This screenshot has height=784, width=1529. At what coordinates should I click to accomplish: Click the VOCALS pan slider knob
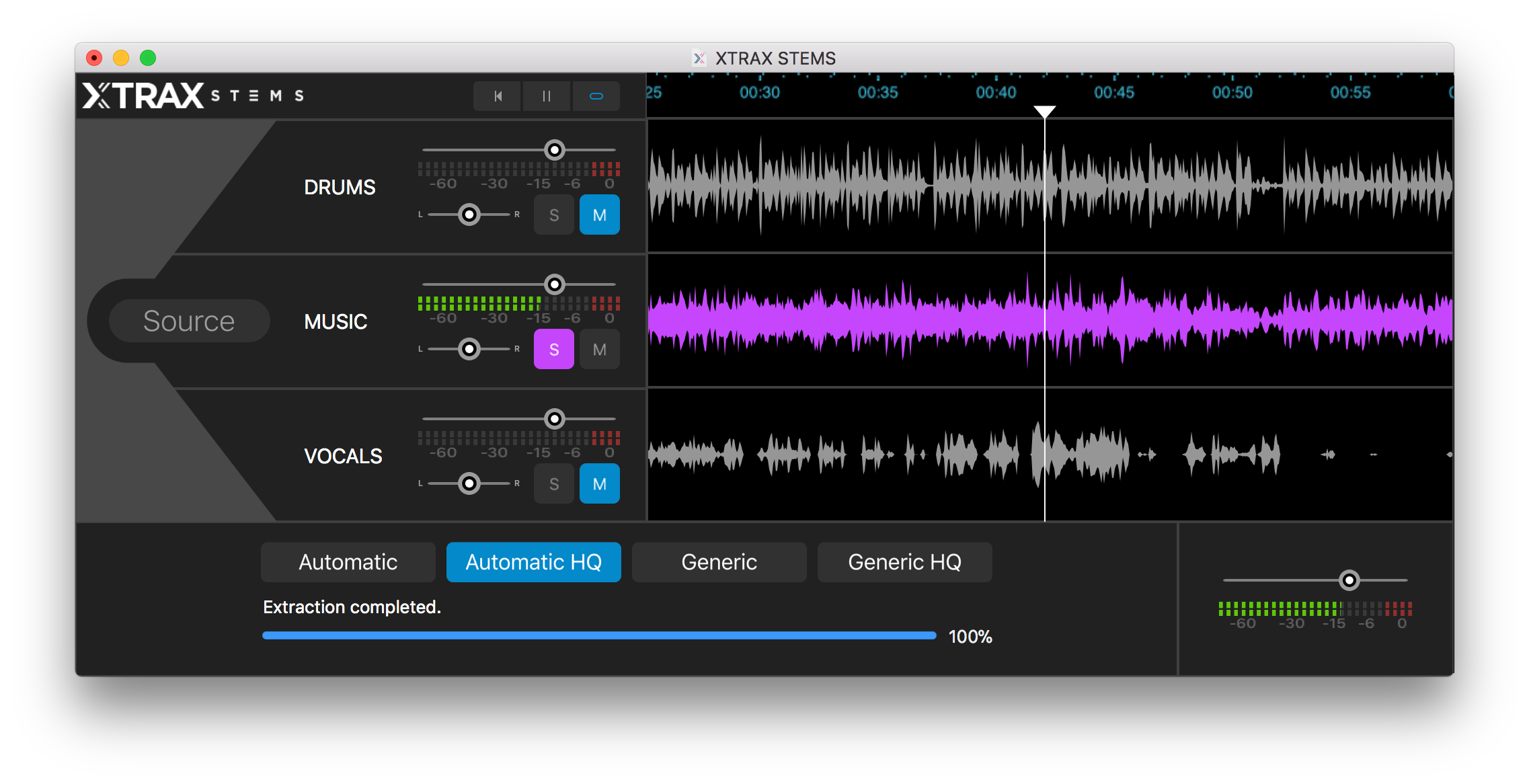click(x=469, y=483)
